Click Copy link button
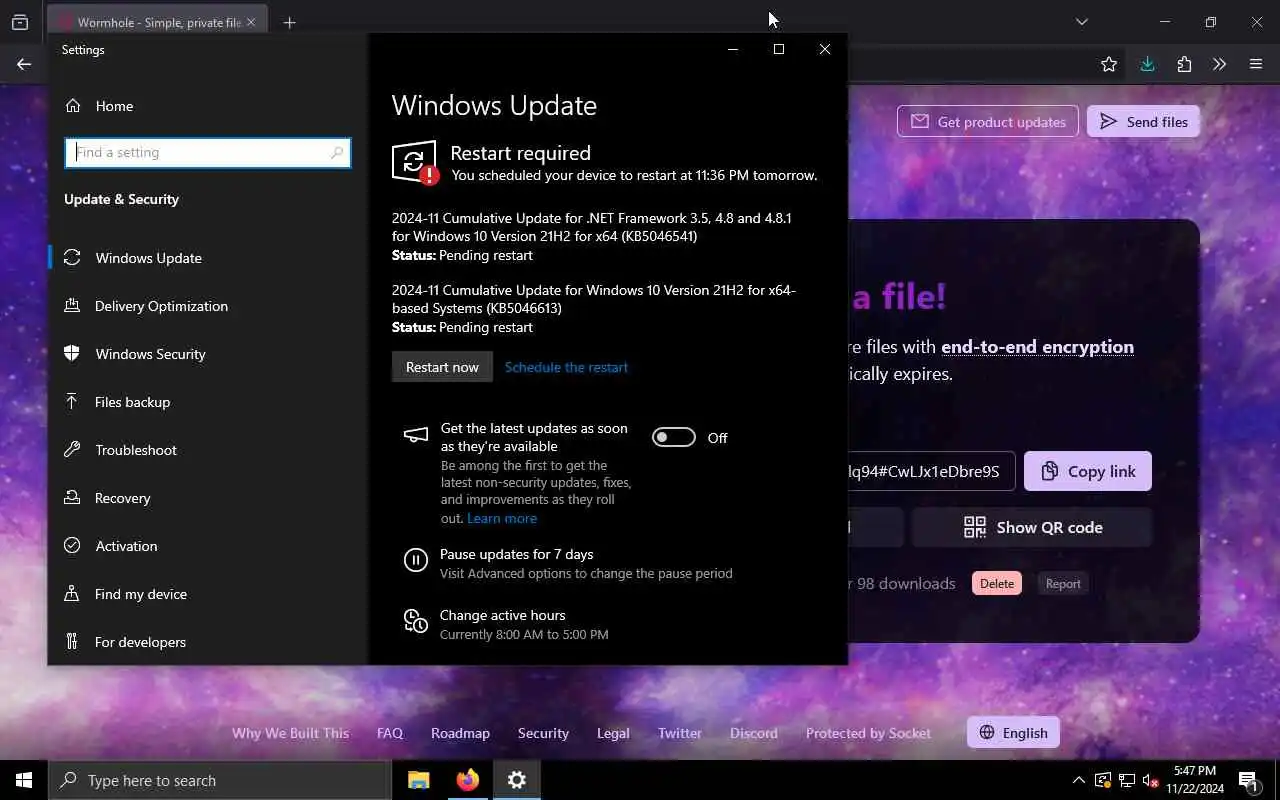 click(1088, 471)
